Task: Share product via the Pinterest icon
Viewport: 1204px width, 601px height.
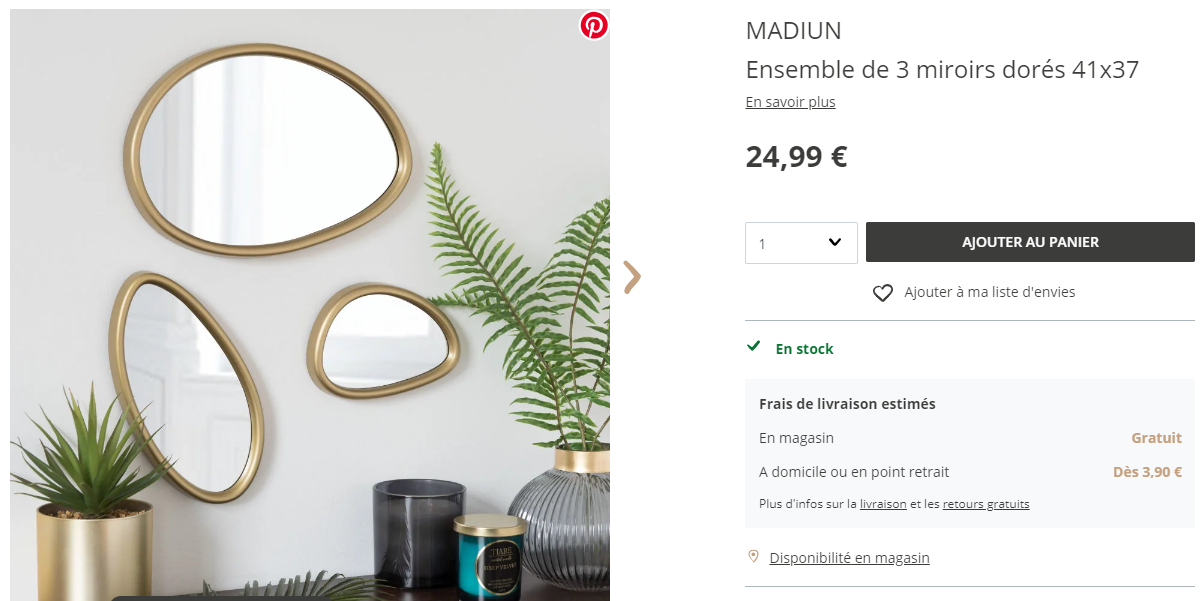Action: click(594, 26)
